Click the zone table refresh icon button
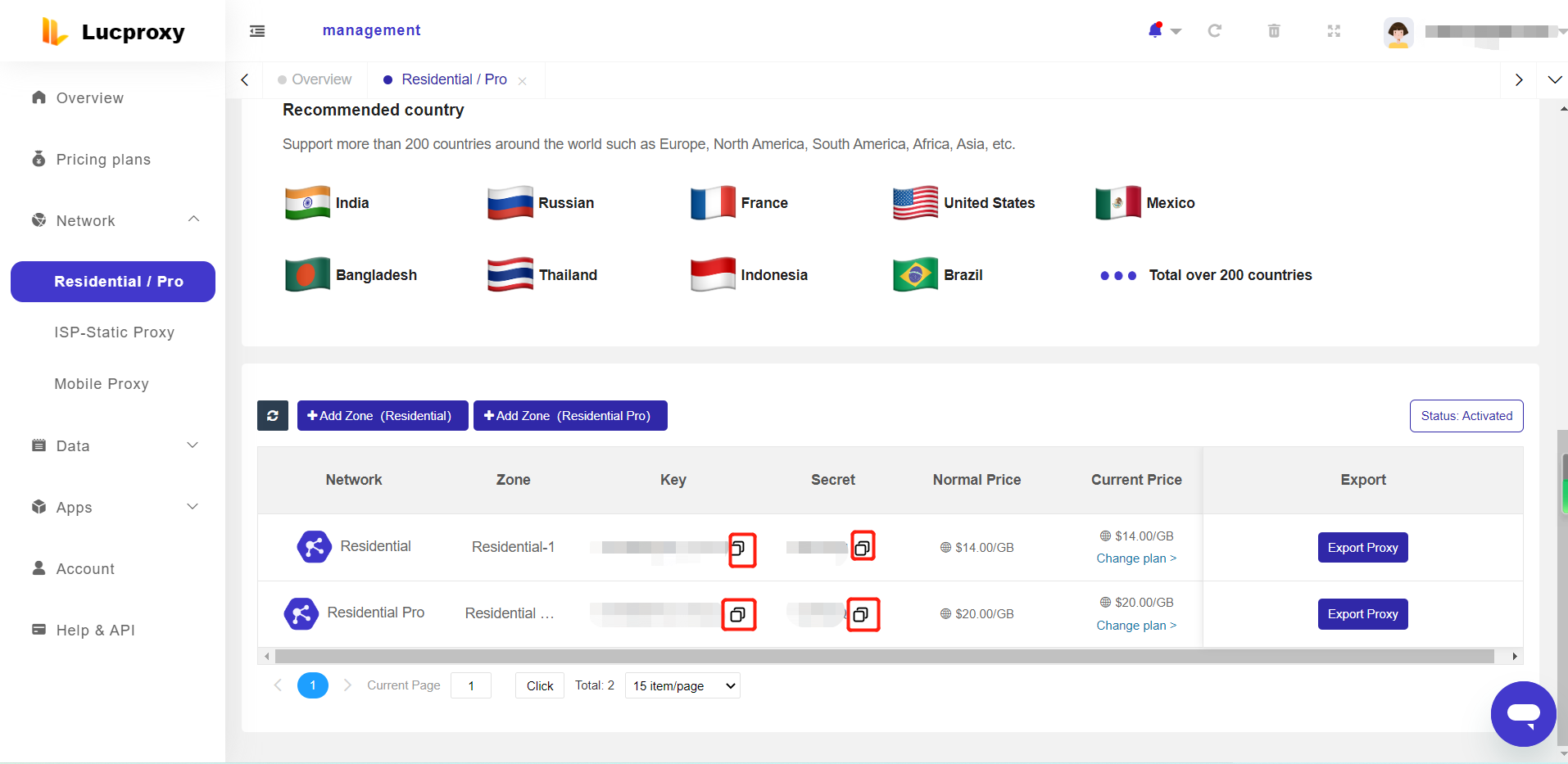This screenshot has width=1568, height=764. point(273,415)
